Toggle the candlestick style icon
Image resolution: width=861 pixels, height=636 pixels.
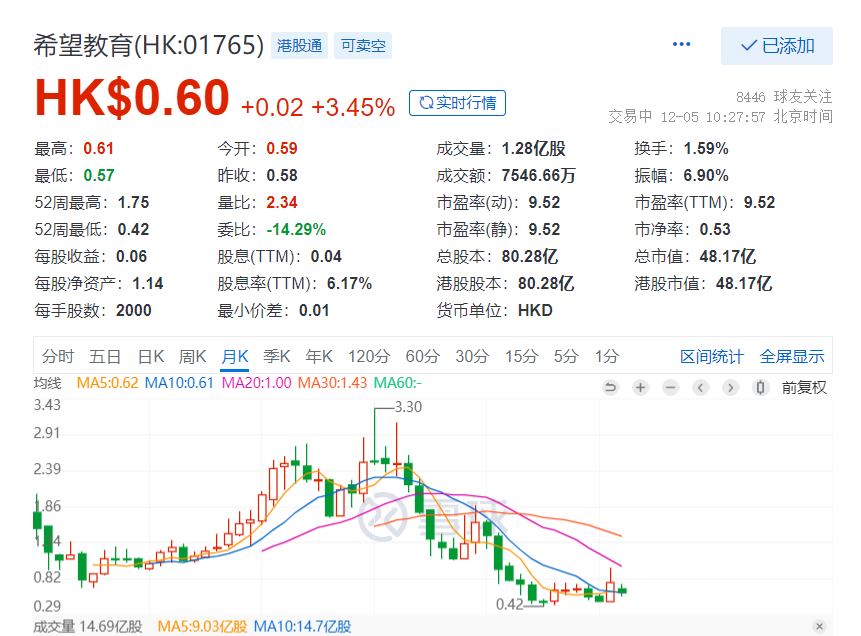point(761,388)
